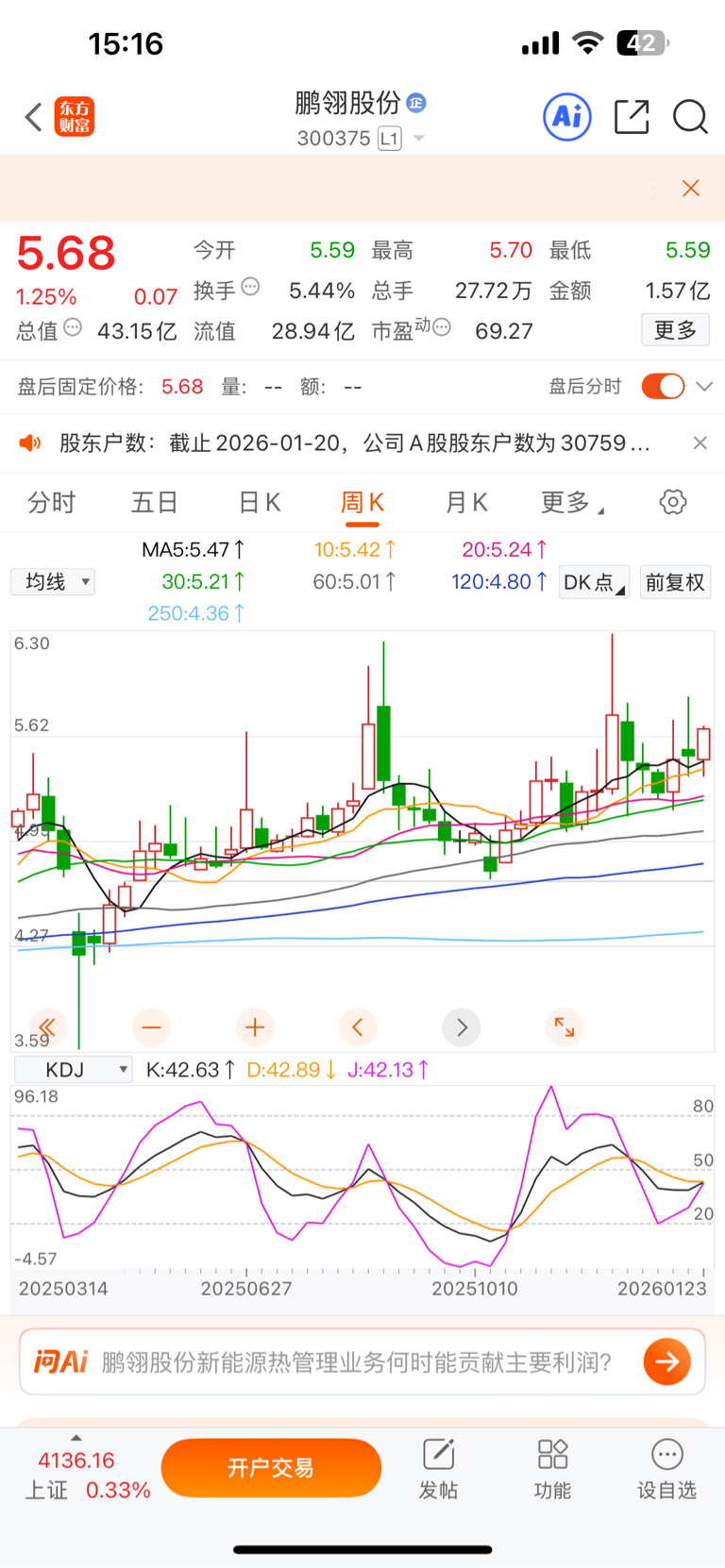Screen dimensions: 725x1568
Task: Tap the 更多 quote details button
Action: point(676,330)
